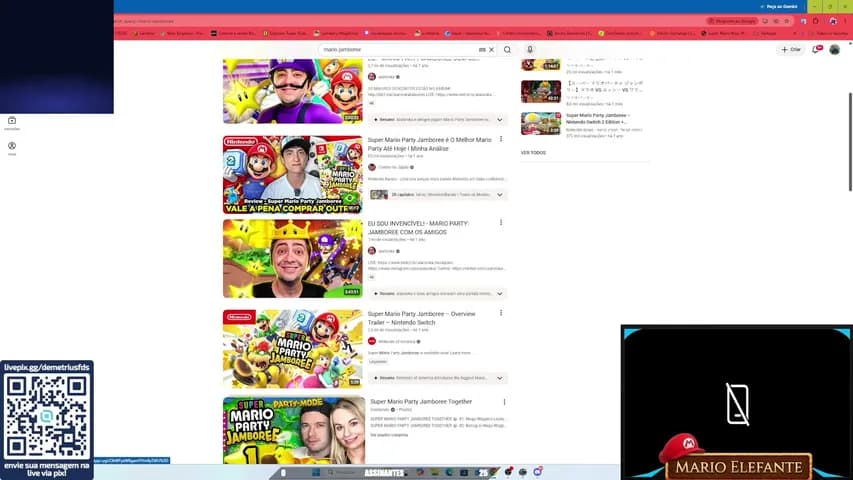Open the 'Super Mario Party Jamboree Together' playlist title
853x480 pixels.
coord(421,402)
